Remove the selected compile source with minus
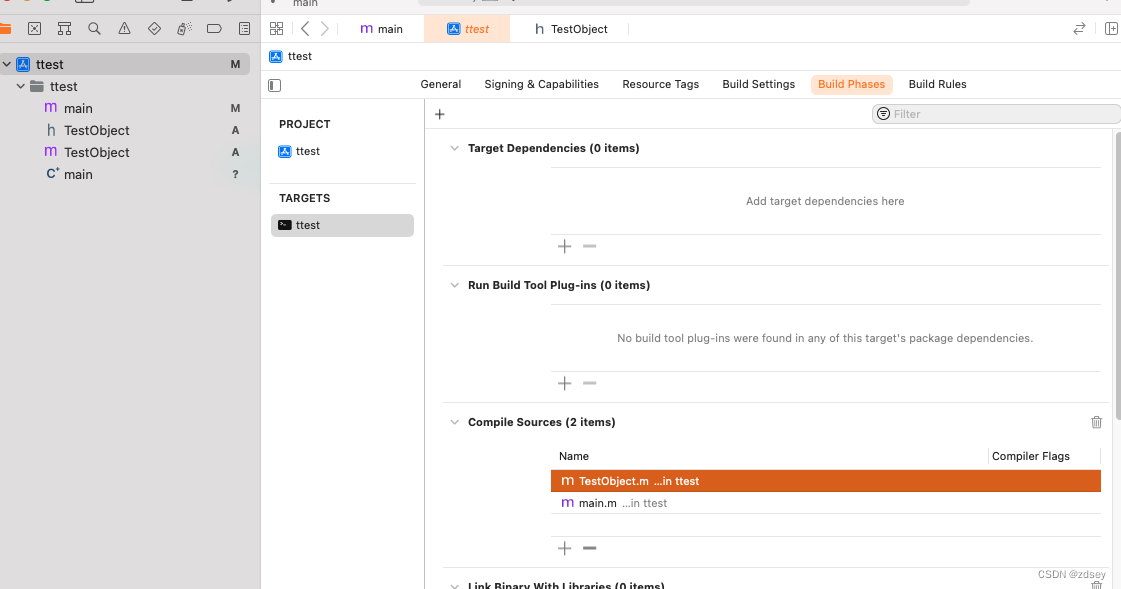This screenshot has height=589, width=1121. click(590, 548)
